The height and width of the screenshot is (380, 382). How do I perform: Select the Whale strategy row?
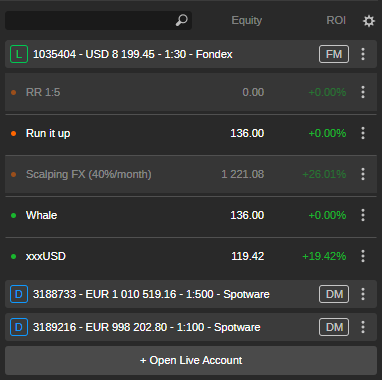(191, 215)
